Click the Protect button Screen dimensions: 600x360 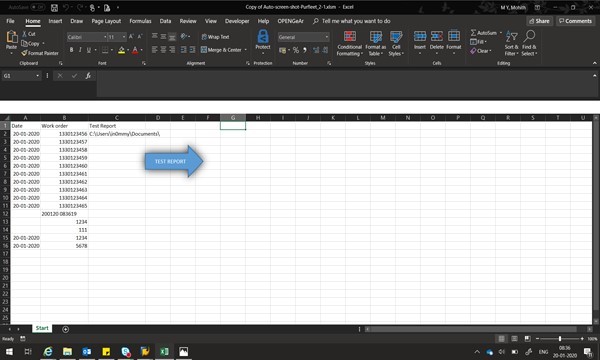coord(262,41)
